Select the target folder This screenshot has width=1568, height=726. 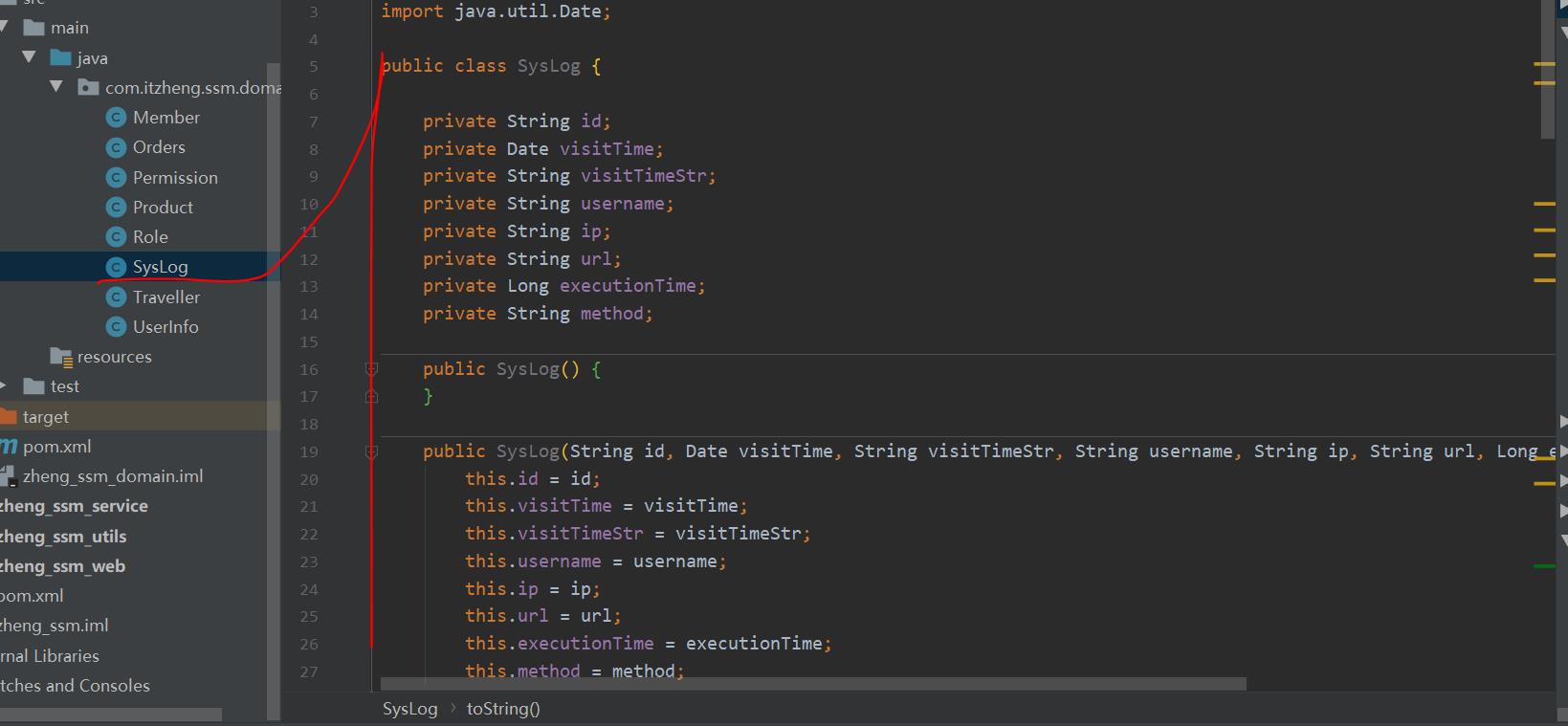(45, 417)
